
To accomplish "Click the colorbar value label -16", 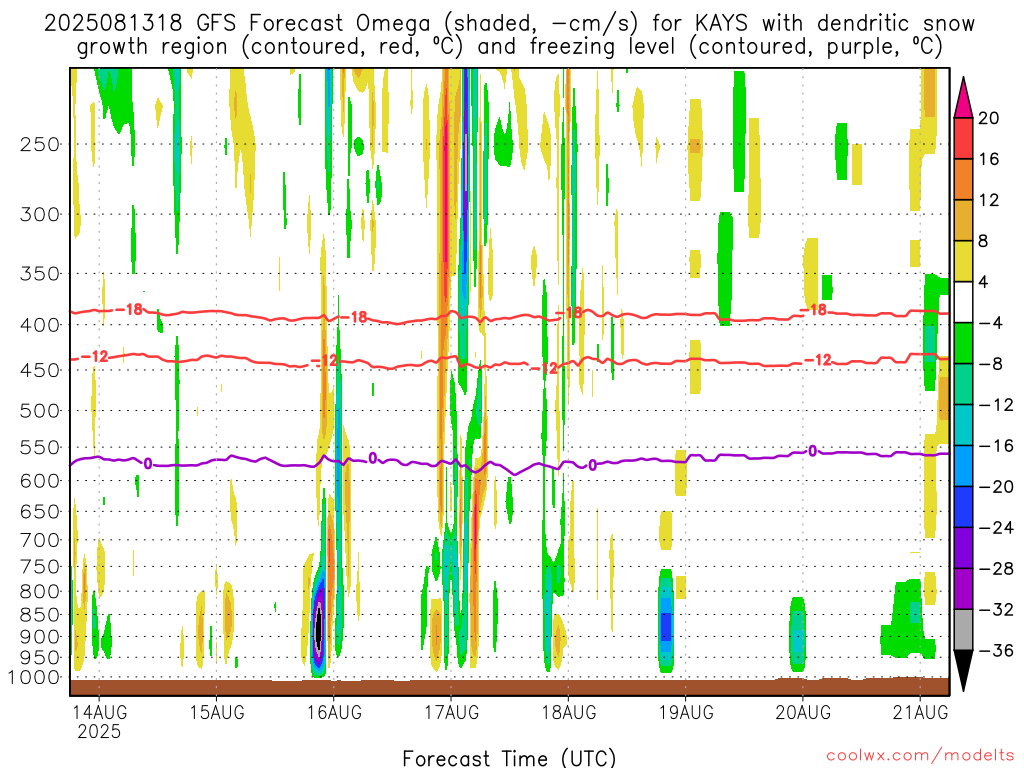I will coord(996,446).
